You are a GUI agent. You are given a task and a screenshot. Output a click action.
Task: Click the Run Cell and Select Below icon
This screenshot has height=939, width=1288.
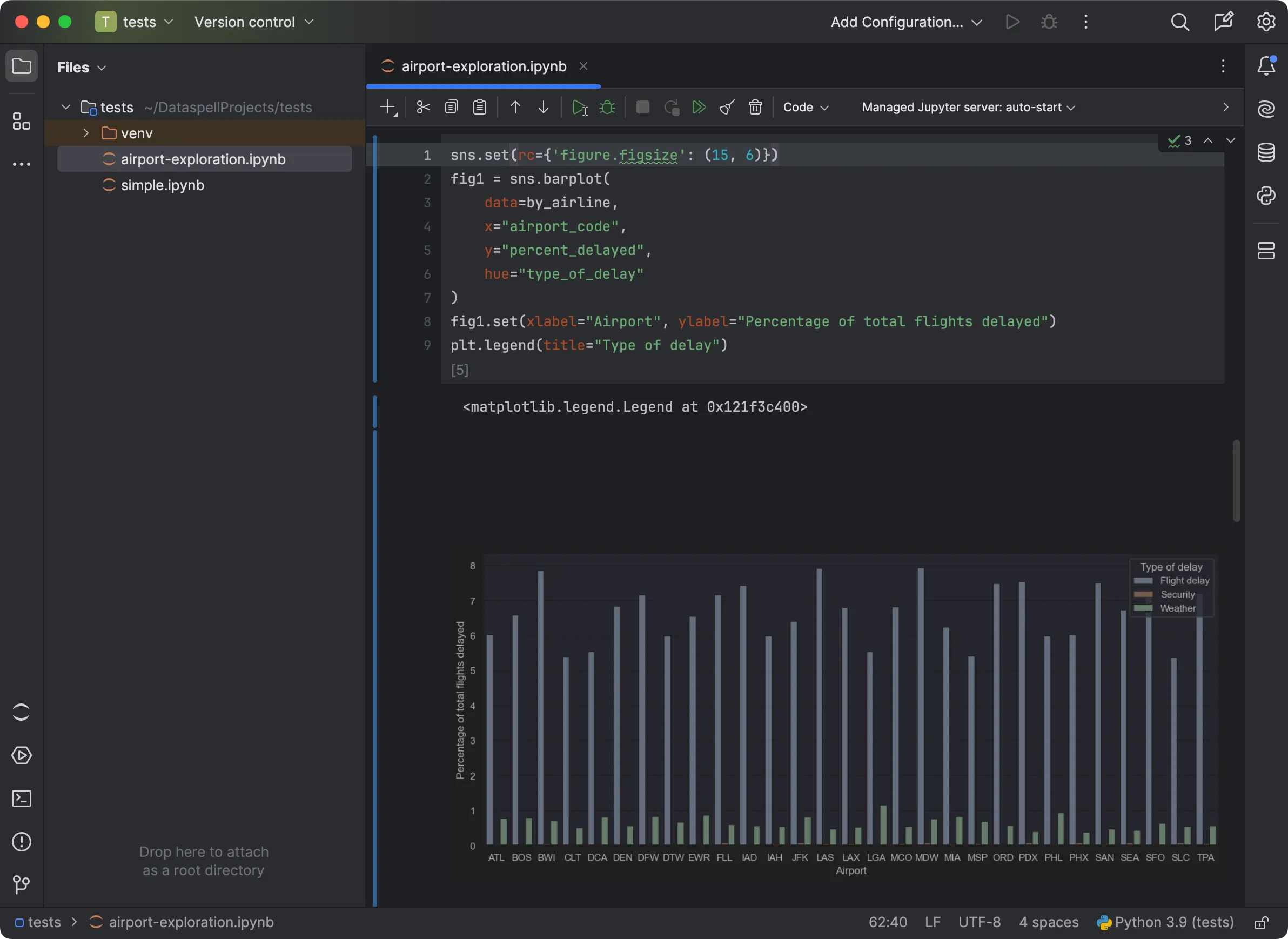(579, 108)
